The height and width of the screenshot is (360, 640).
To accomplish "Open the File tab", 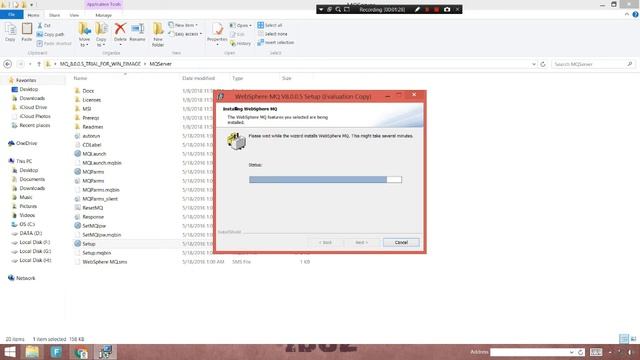I will 11,15.
